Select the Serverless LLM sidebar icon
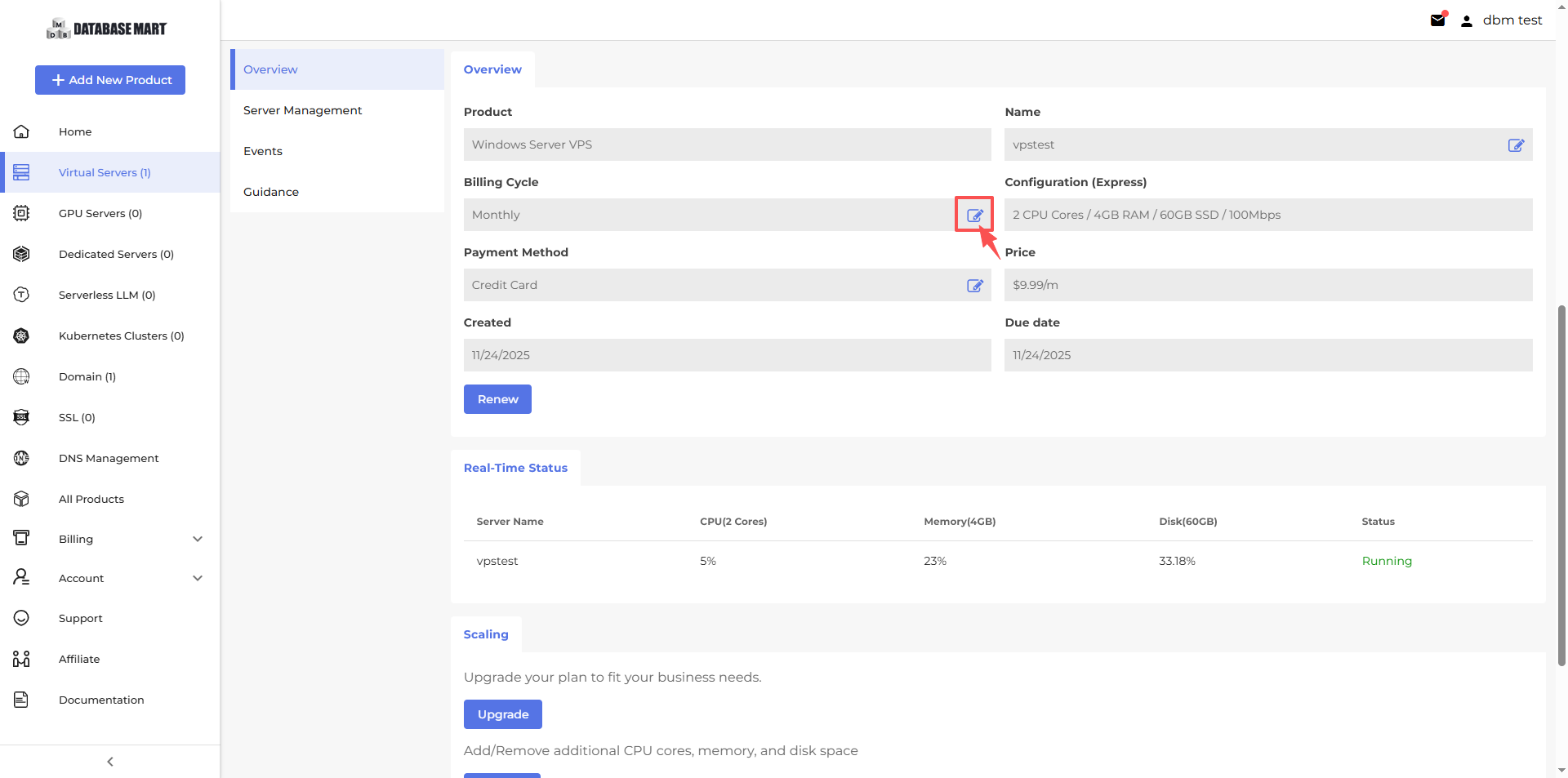 click(x=22, y=295)
